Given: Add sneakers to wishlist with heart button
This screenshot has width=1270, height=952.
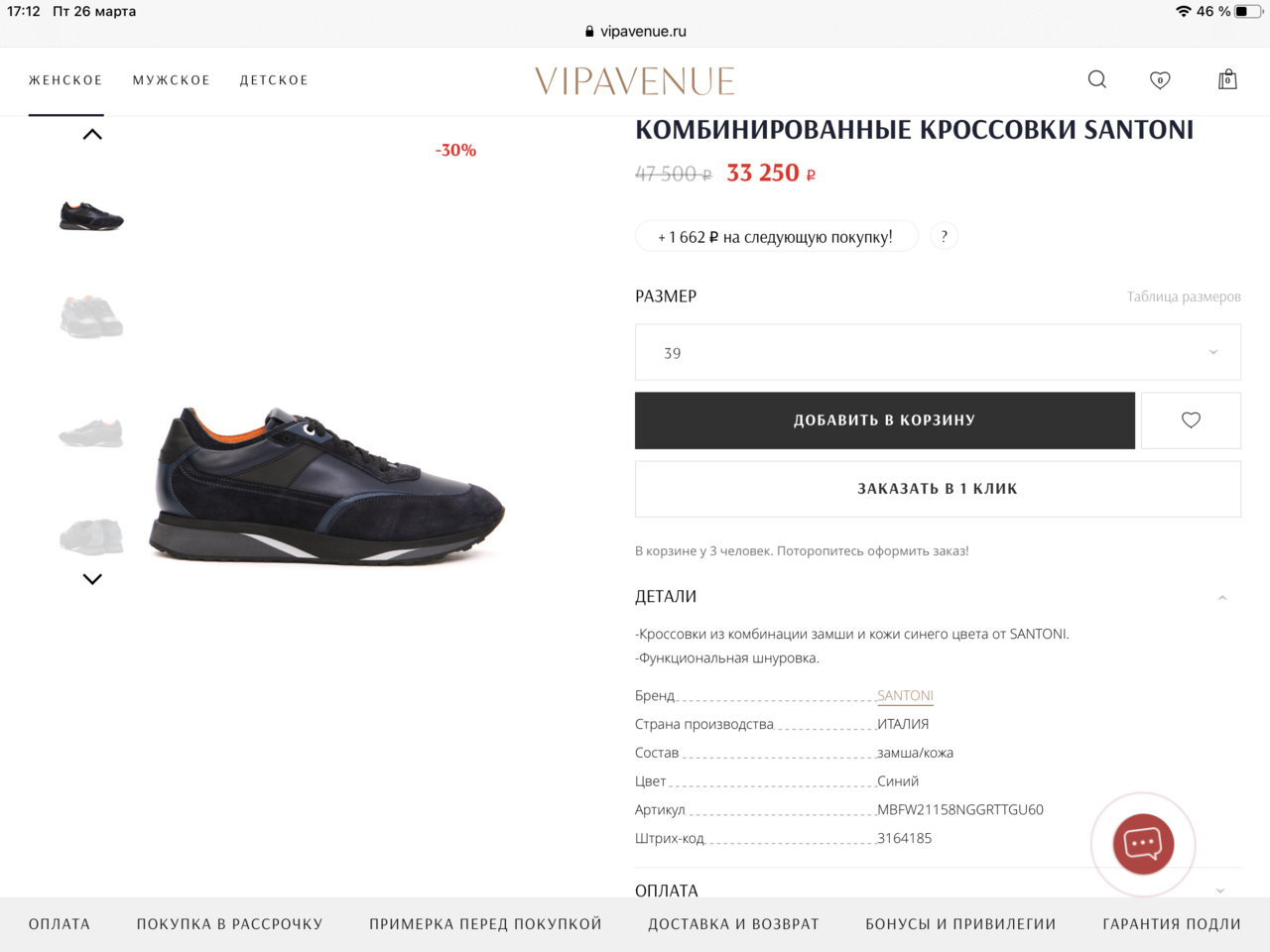Looking at the screenshot, I should click(x=1191, y=420).
